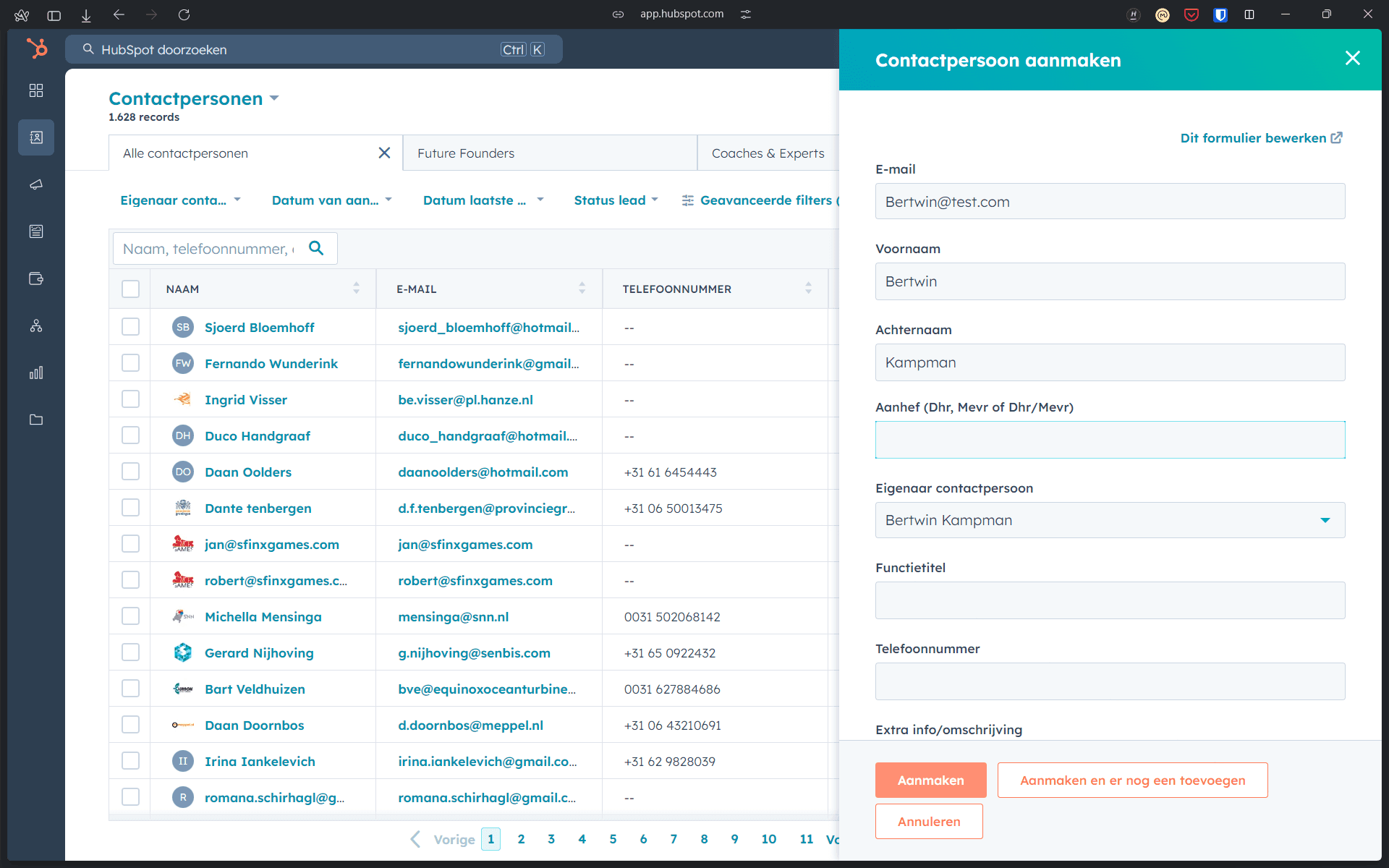Screen dimensions: 1389x868
Task: Open the Dit formulier bewerken link
Action: (x=1261, y=138)
